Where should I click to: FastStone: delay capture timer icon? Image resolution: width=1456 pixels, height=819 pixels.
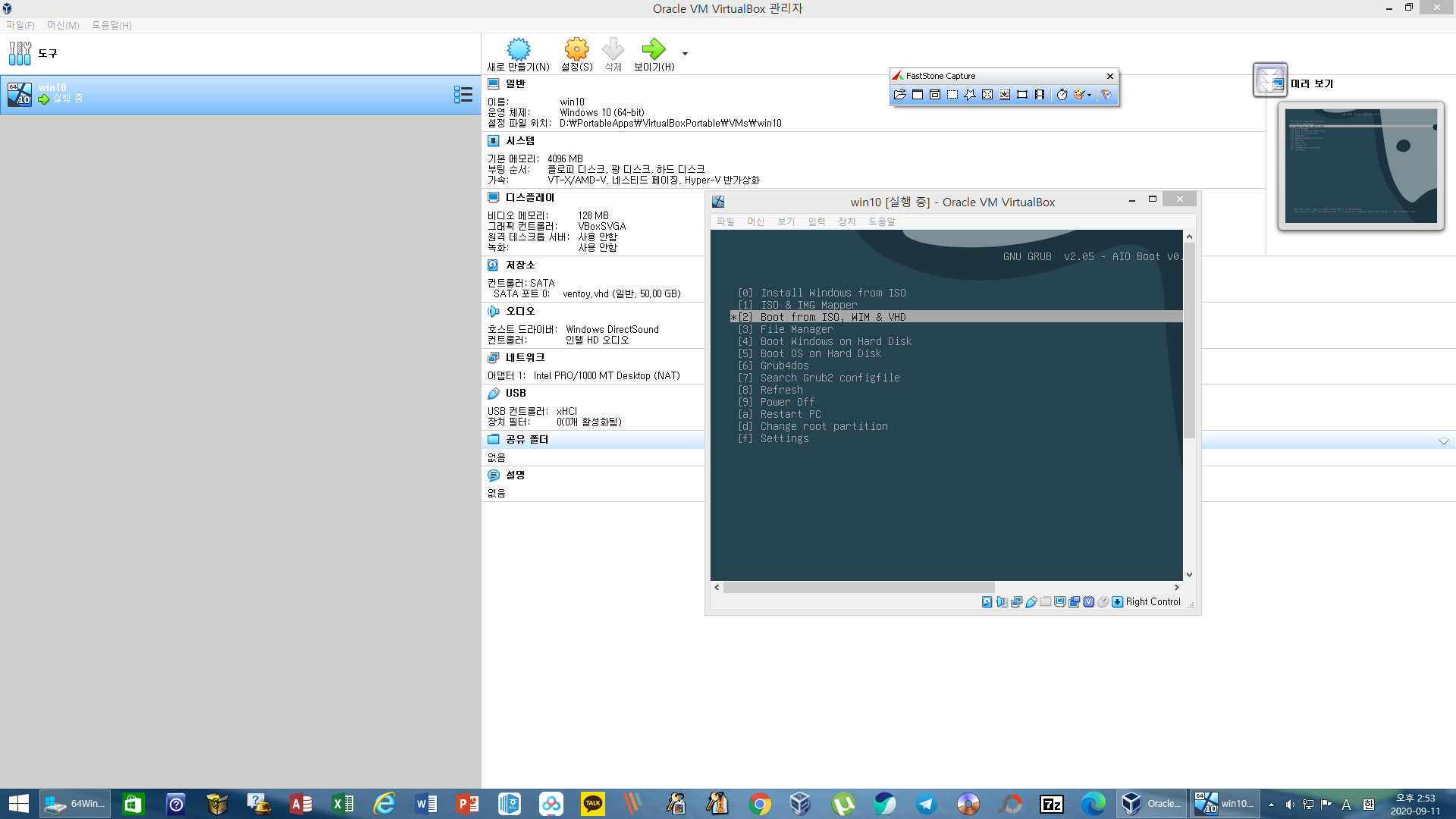1062,95
